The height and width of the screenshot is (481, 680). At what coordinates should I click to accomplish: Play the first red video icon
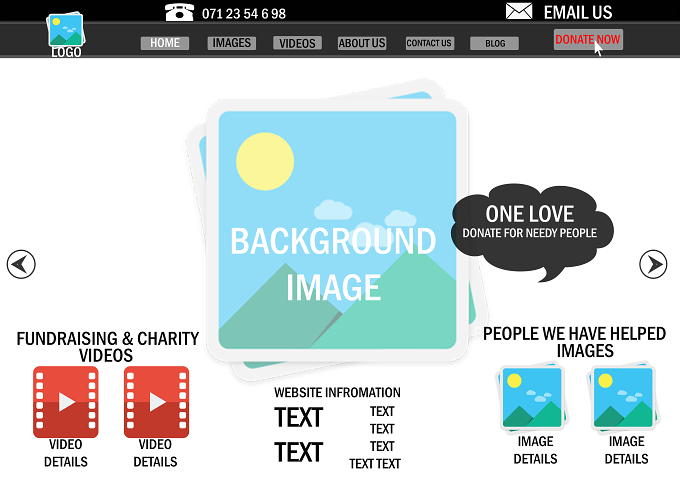click(x=65, y=402)
